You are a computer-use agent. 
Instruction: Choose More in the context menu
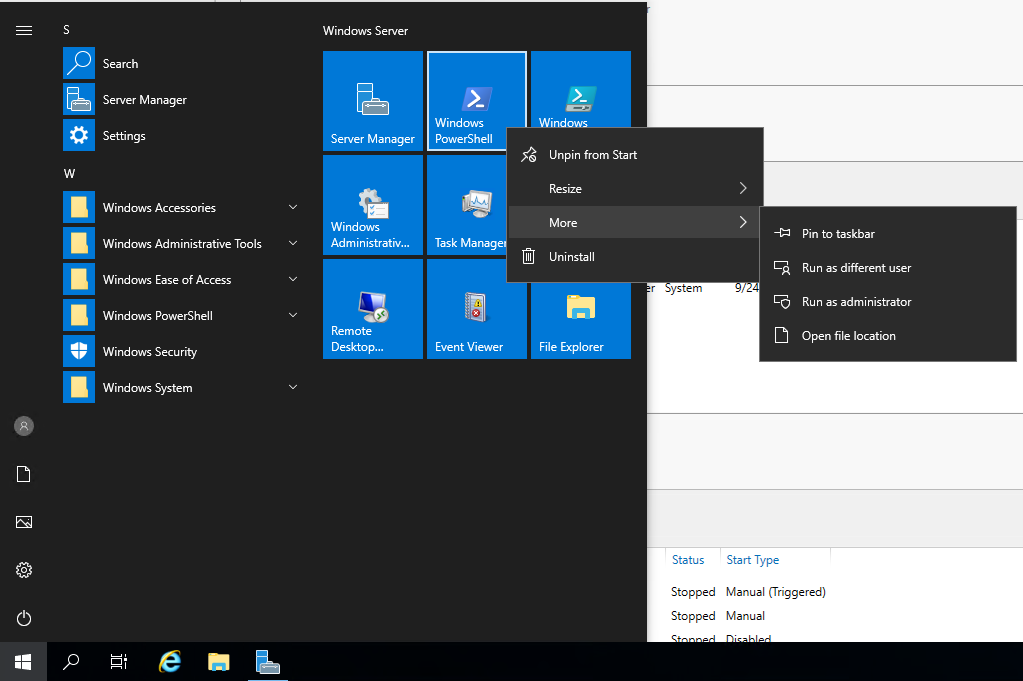[x=635, y=222]
